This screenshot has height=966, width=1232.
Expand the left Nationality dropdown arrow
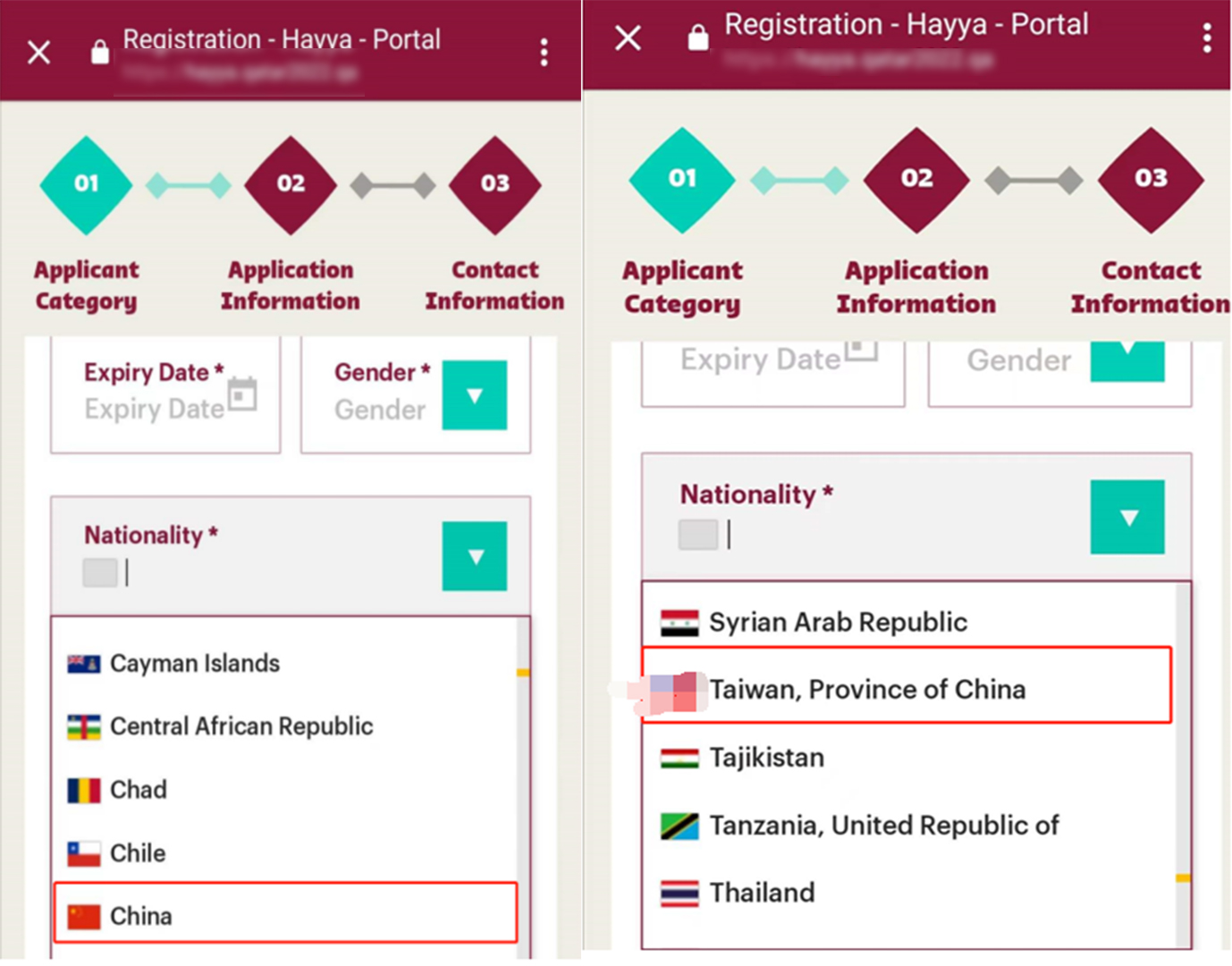474,556
